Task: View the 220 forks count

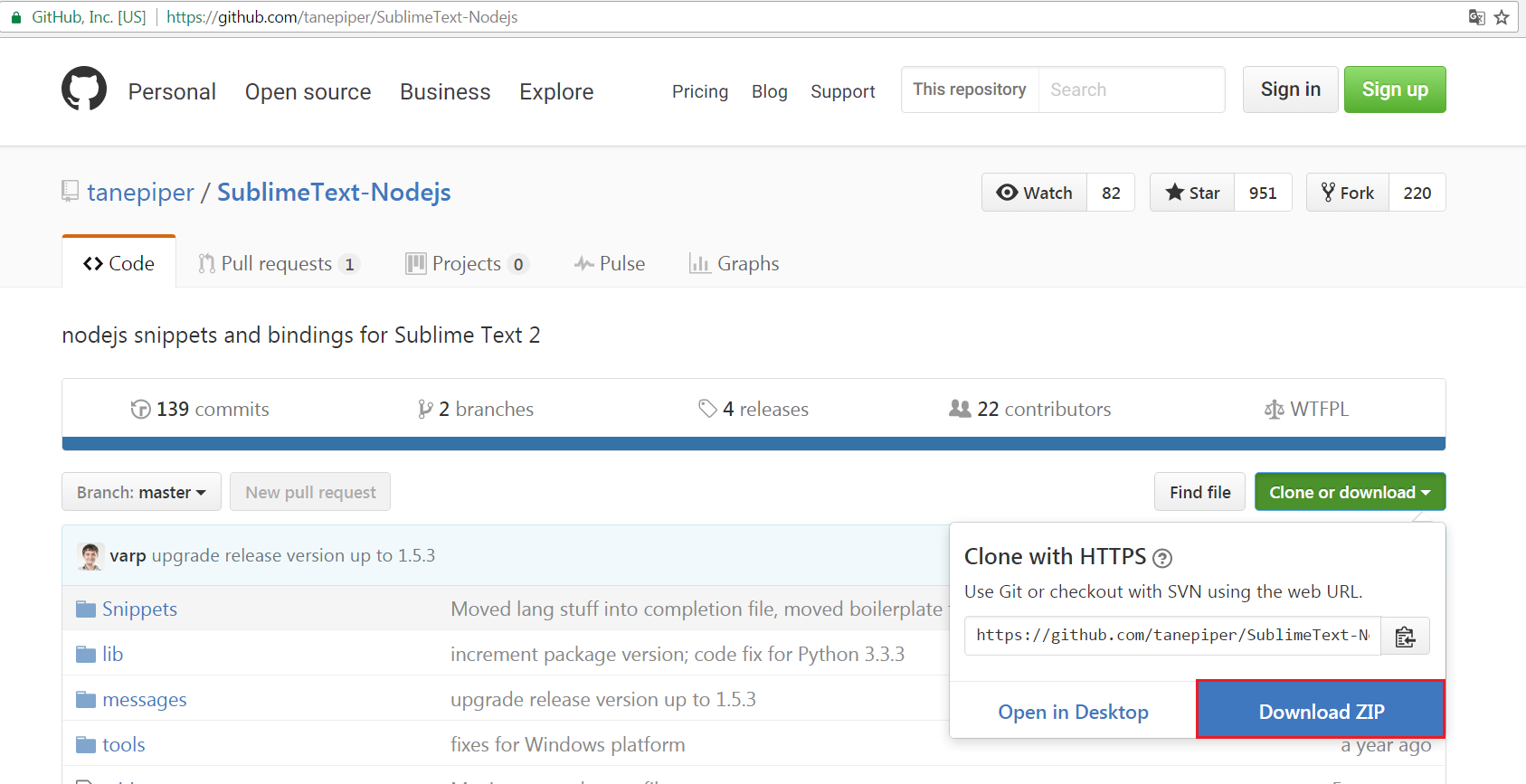Action: (x=1417, y=193)
